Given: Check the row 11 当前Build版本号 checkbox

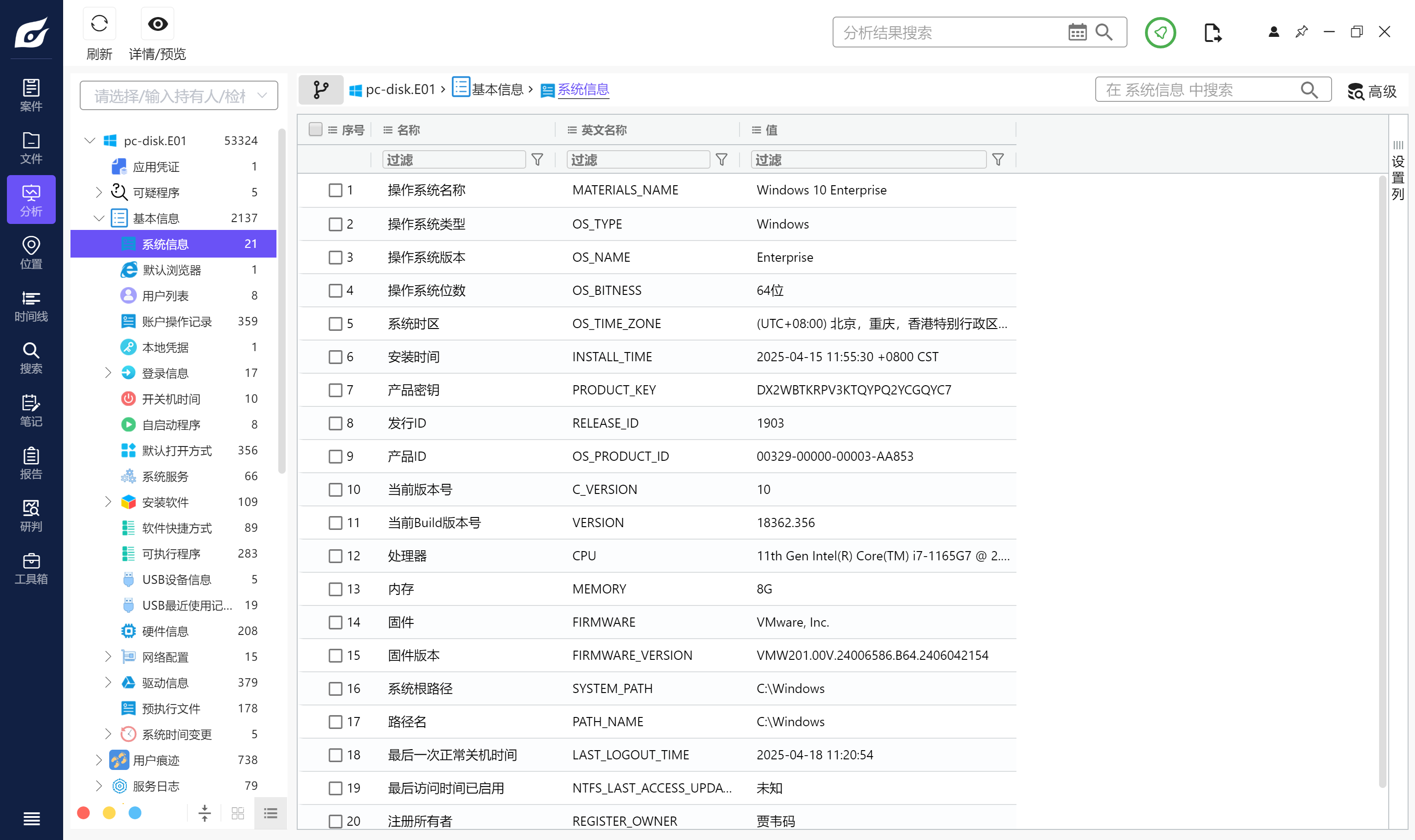Looking at the screenshot, I should coord(335,523).
